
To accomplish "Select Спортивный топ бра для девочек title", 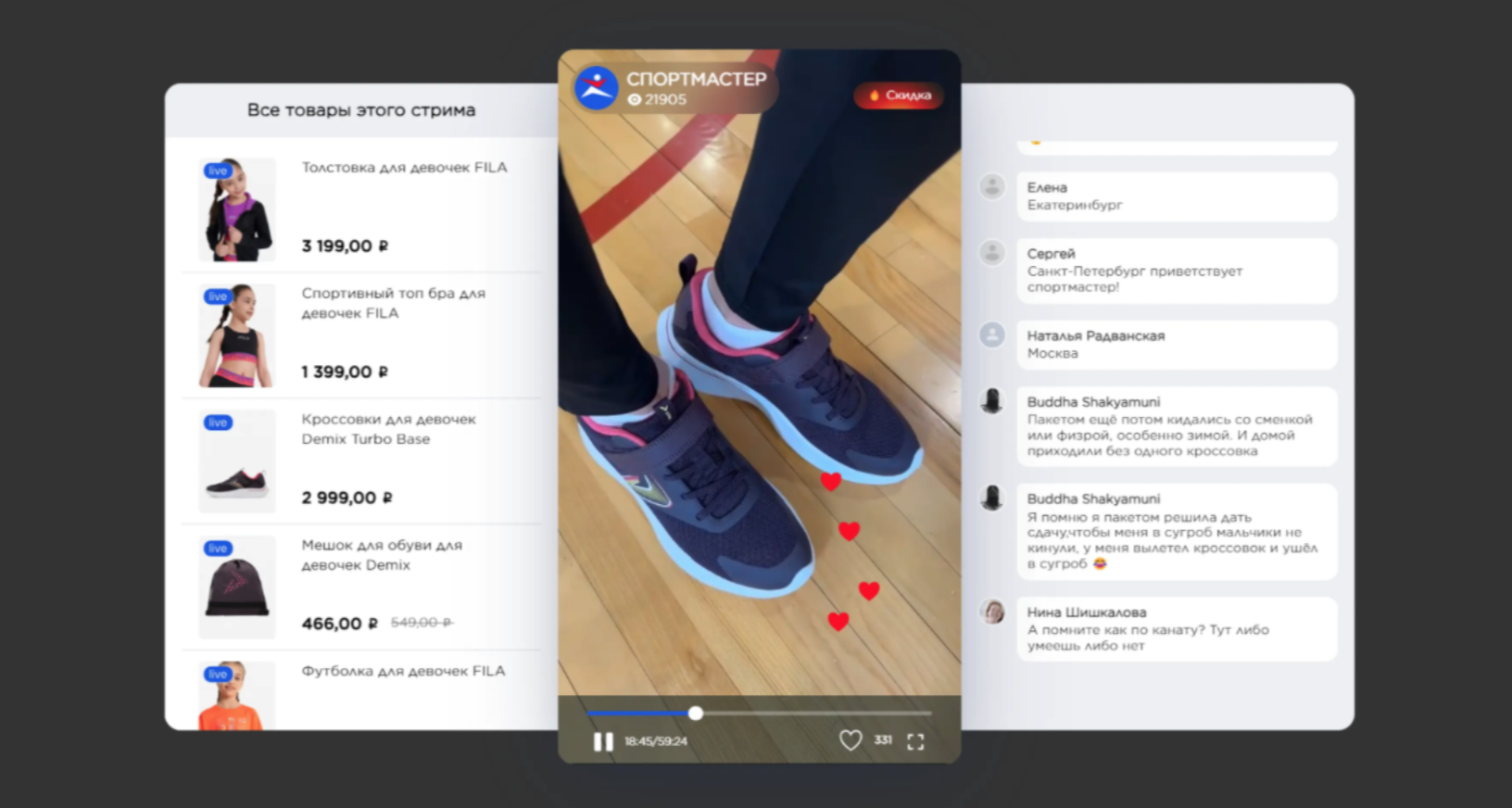I will (x=394, y=303).
